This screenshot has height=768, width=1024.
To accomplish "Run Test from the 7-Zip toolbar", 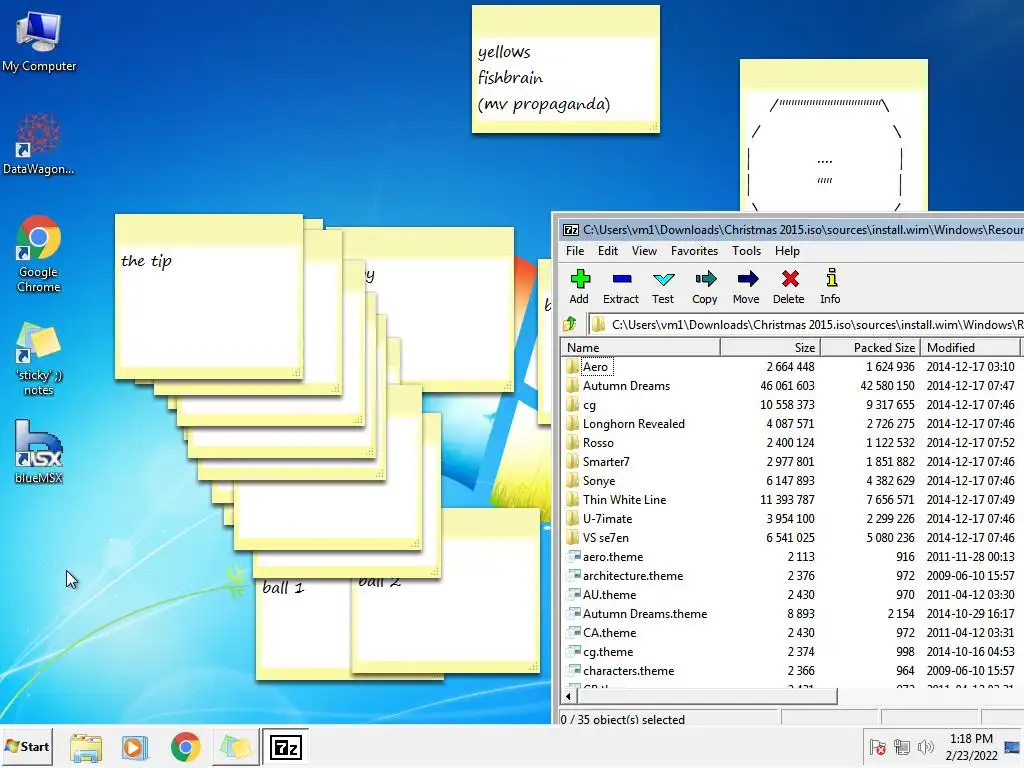I will pos(663,286).
